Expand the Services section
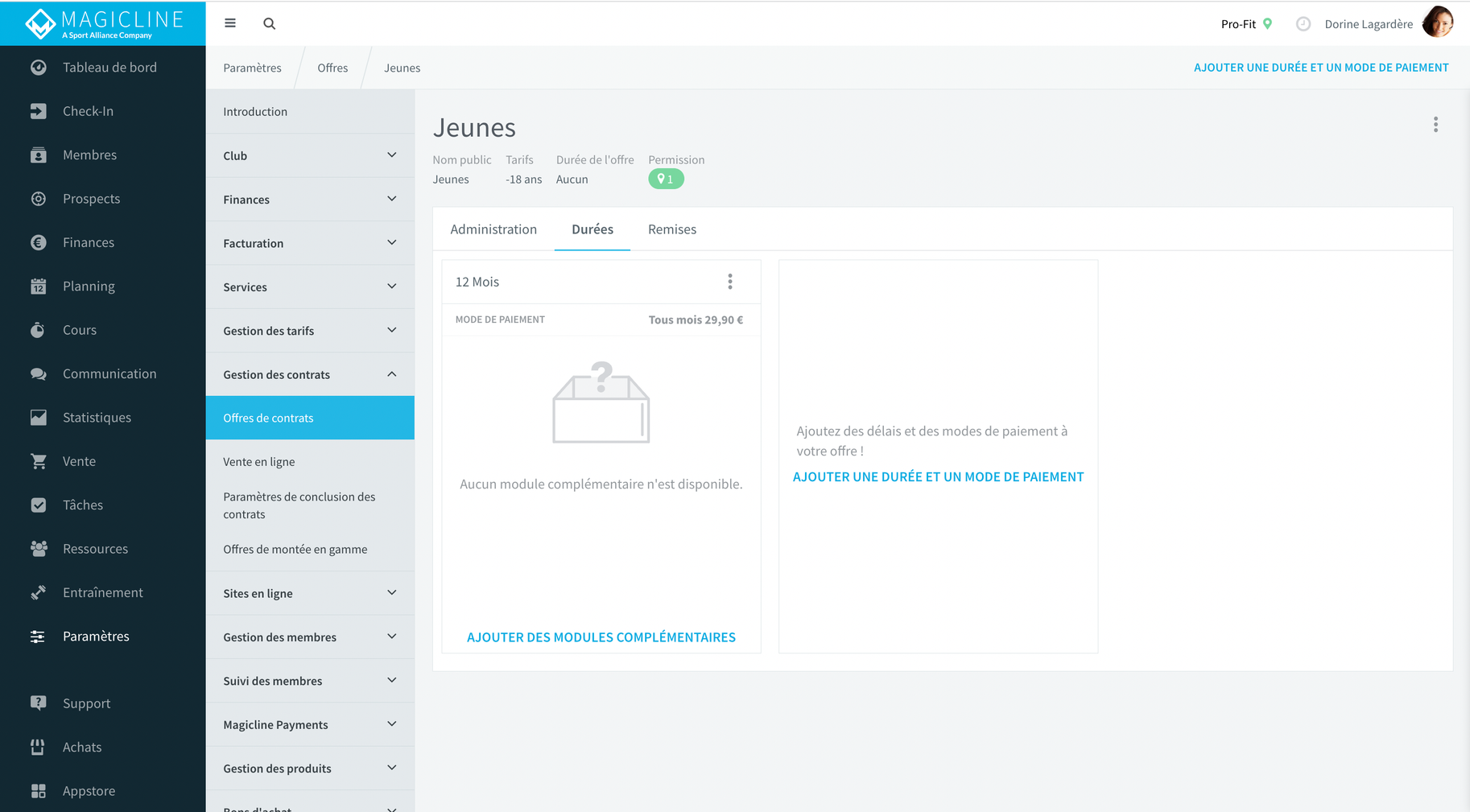The width and height of the screenshot is (1470, 812). pyautogui.click(x=310, y=286)
